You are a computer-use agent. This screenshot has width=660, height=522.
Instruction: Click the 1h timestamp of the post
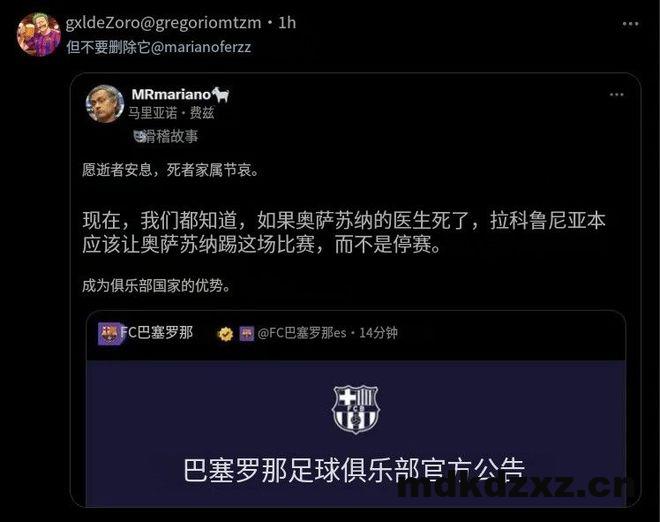[287, 23]
